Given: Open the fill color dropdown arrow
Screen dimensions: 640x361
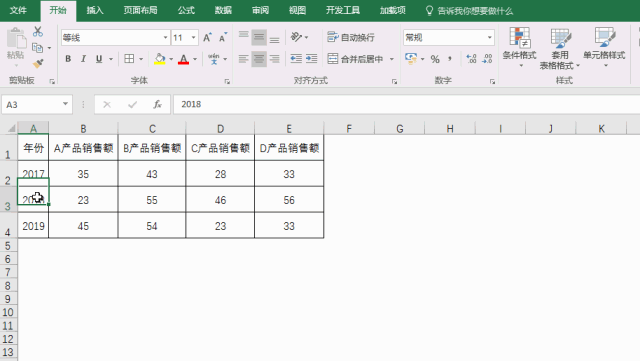Looking at the screenshot, I should [171, 59].
